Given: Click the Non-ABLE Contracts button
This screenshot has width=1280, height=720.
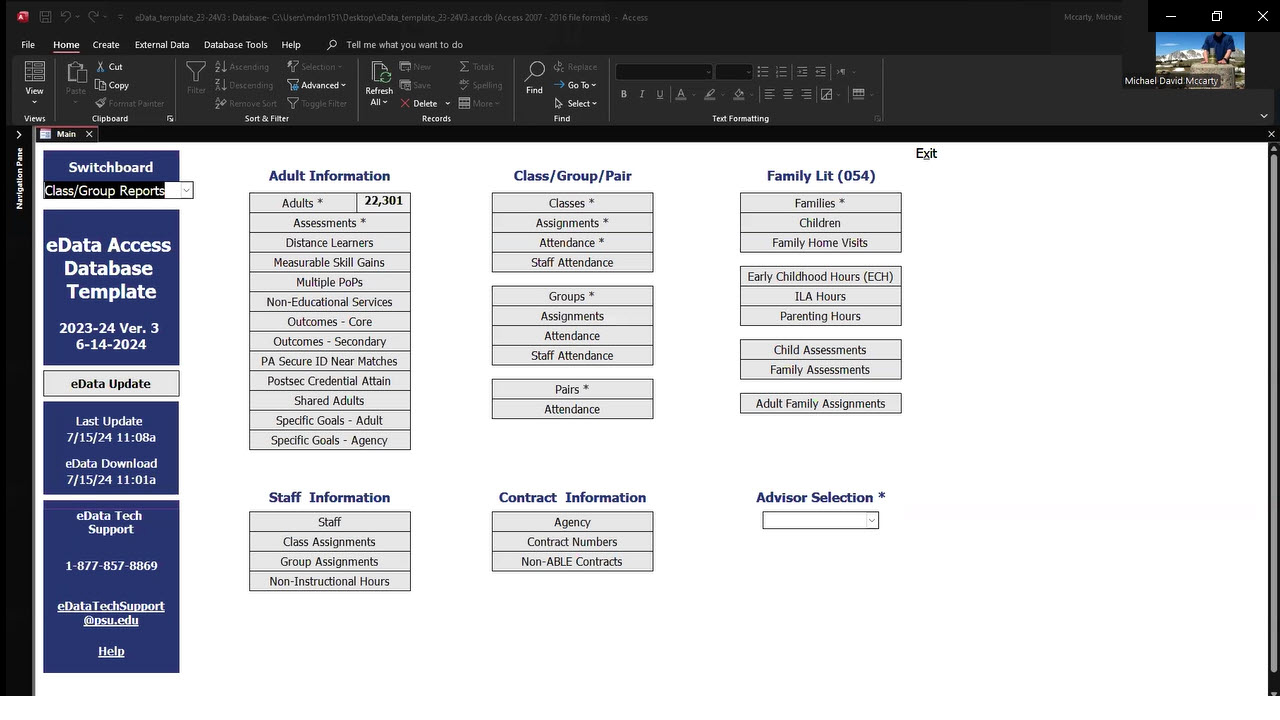Looking at the screenshot, I should pyautogui.click(x=572, y=561).
